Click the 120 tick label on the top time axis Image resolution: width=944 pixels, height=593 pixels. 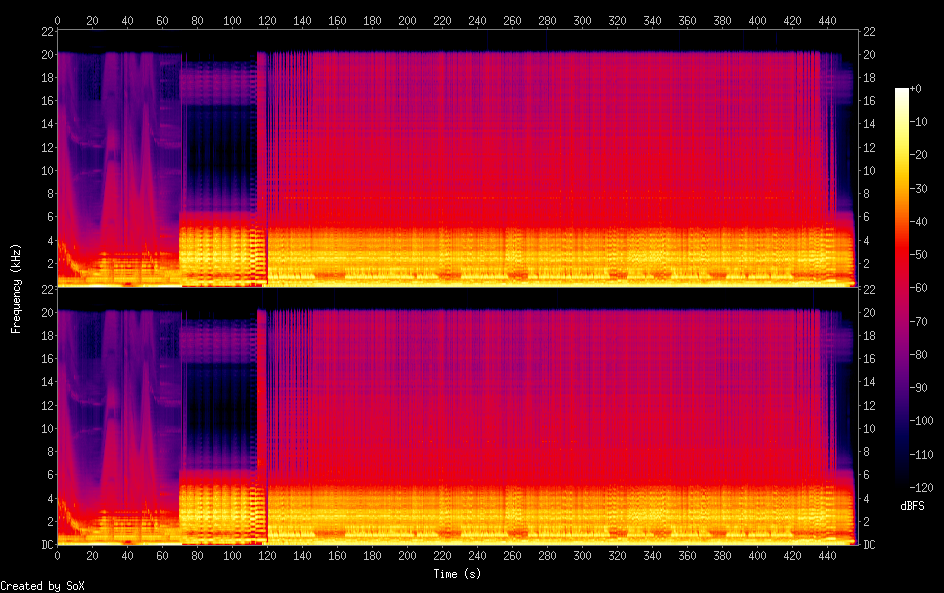[267, 19]
